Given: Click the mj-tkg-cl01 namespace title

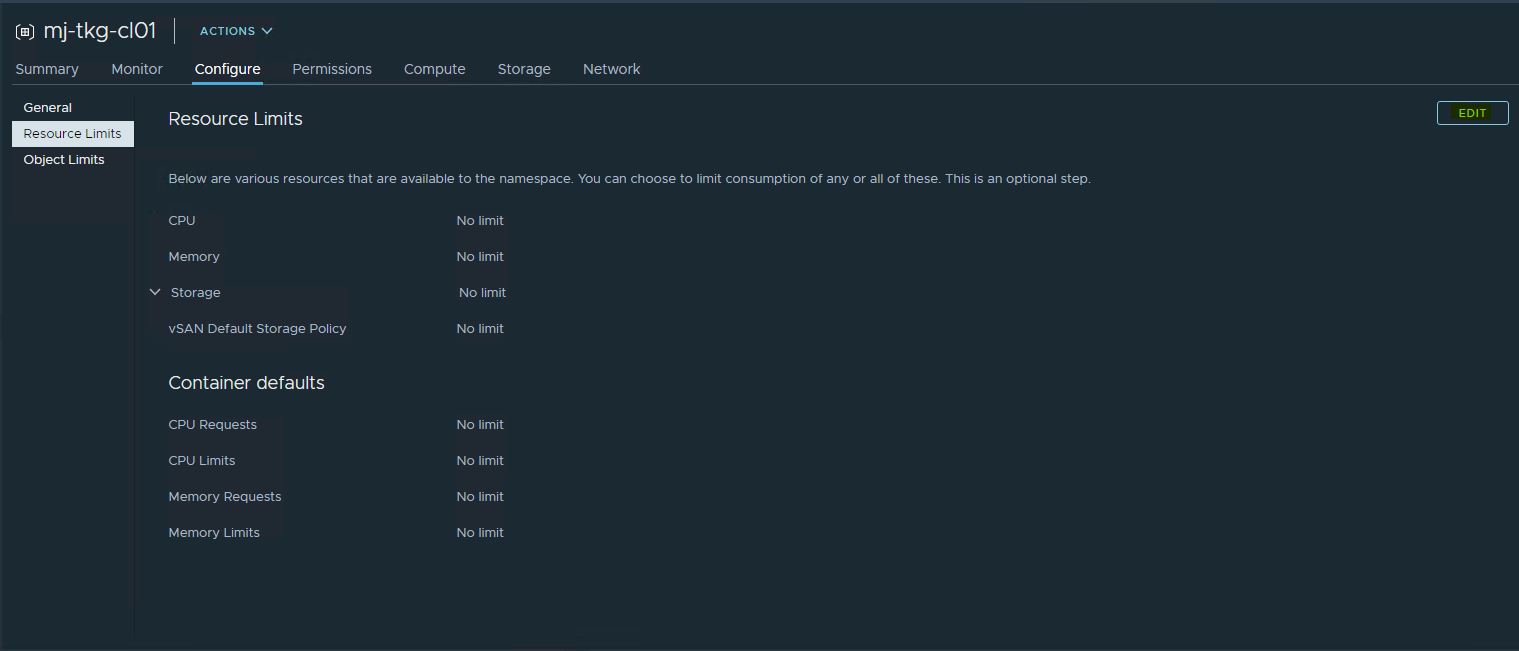Looking at the screenshot, I should [100, 31].
